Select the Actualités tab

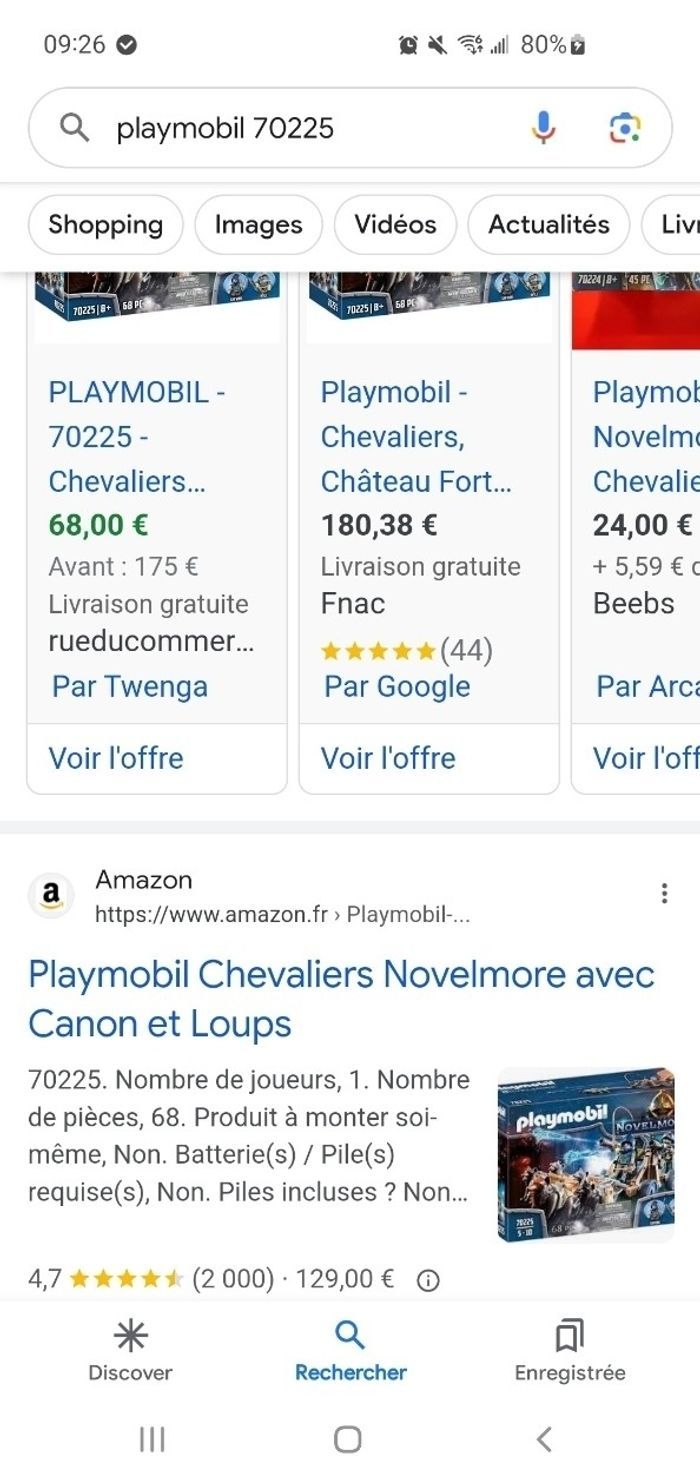[x=548, y=225]
